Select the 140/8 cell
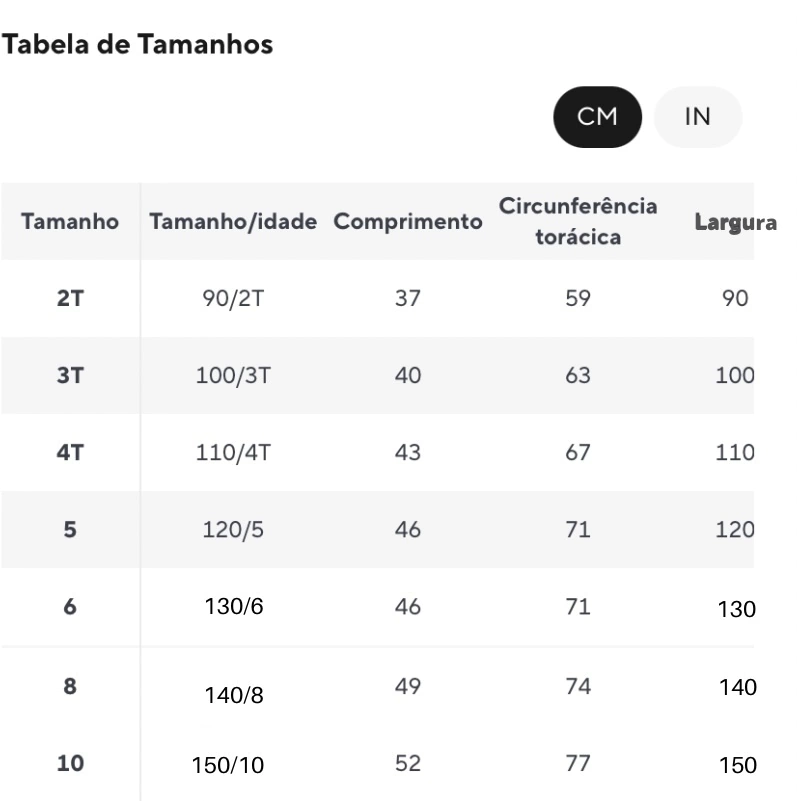 pos(234,695)
